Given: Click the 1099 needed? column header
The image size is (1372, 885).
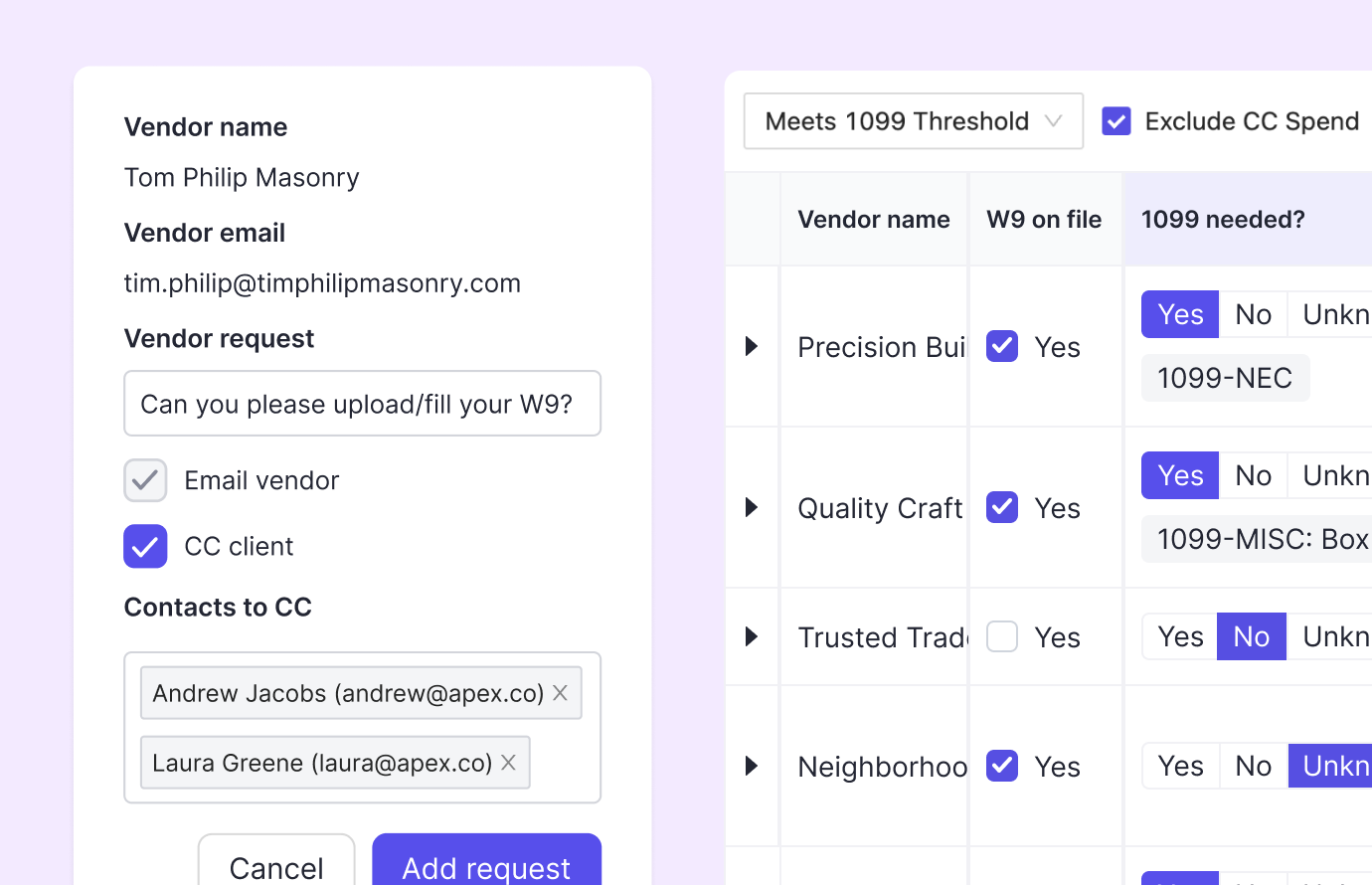Looking at the screenshot, I should [x=1223, y=220].
